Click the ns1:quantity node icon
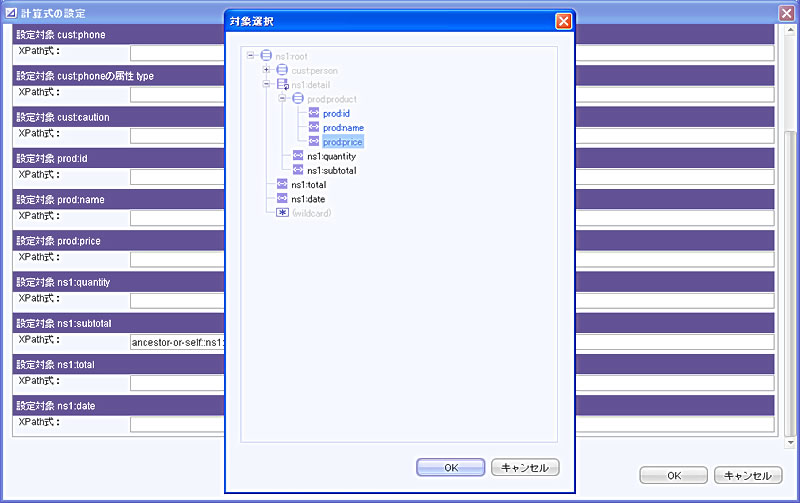 coord(298,156)
